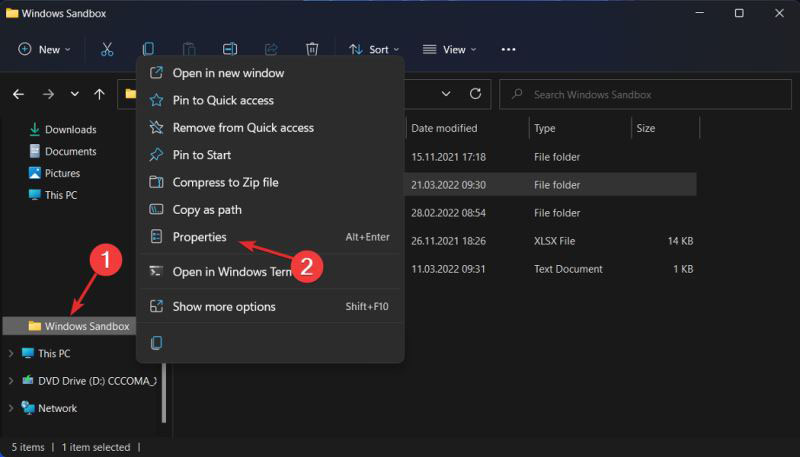Select Properties from the context menu
Screen dimensions: 800x457
click(199, 237)
